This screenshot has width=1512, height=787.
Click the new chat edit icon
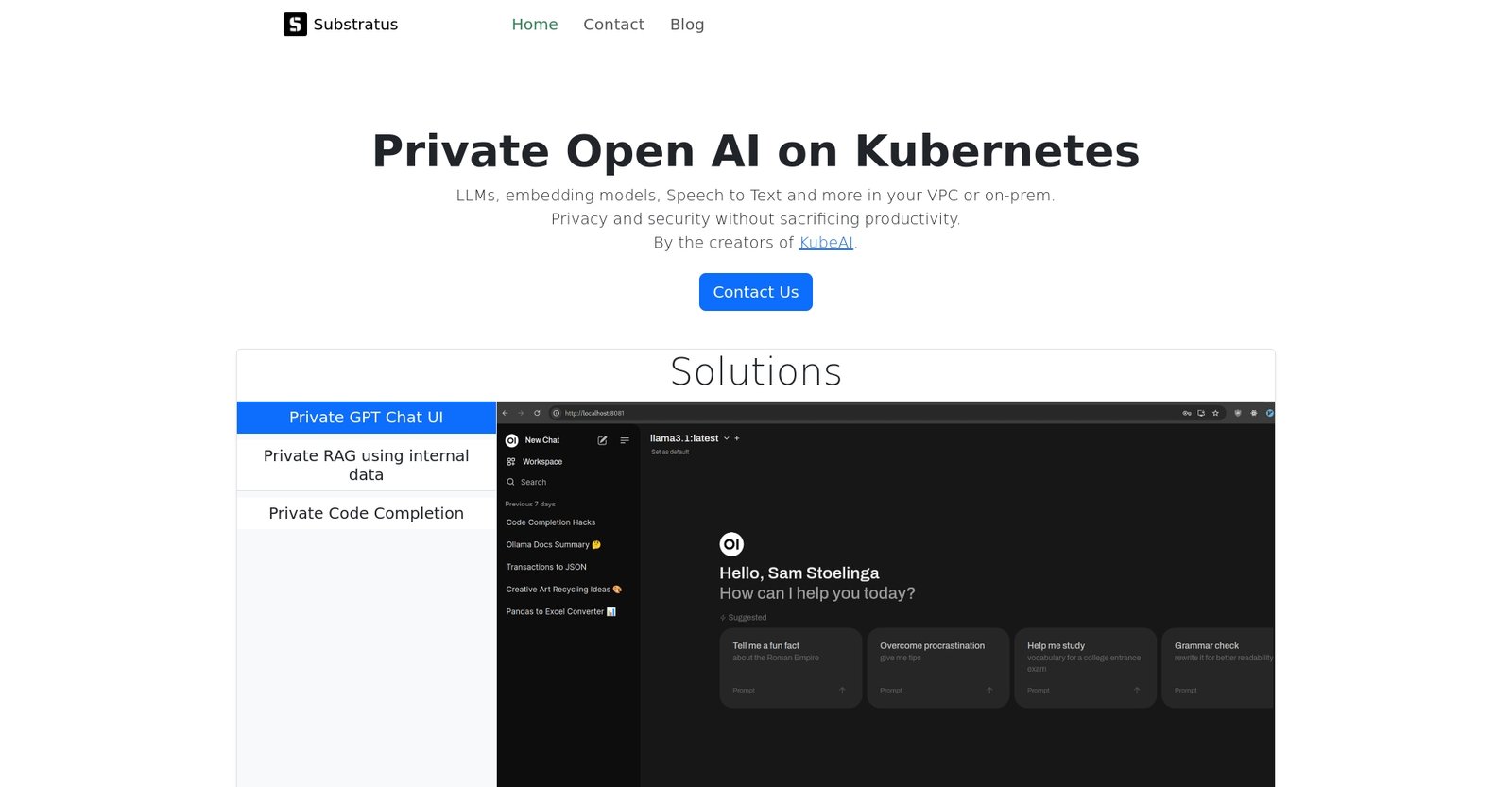602,440
